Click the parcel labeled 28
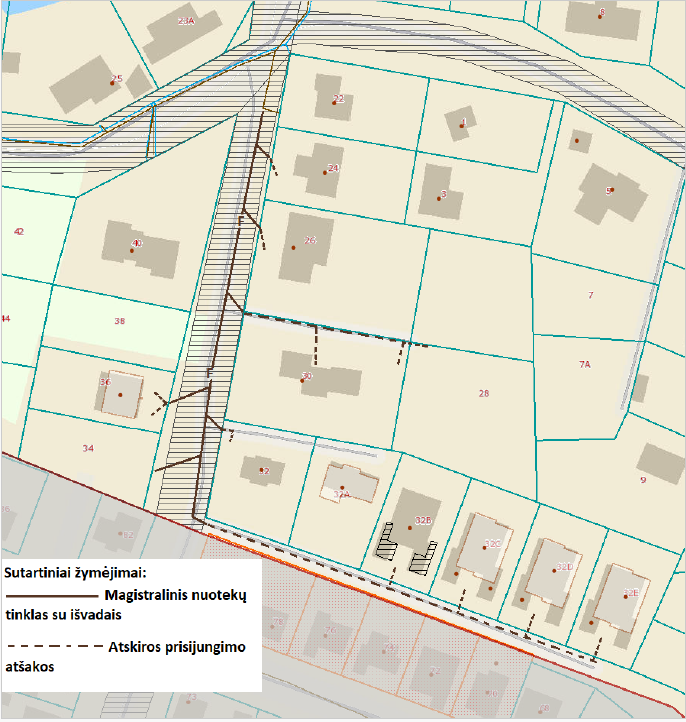This screenshot has height=722, width=686. (484, 394)
